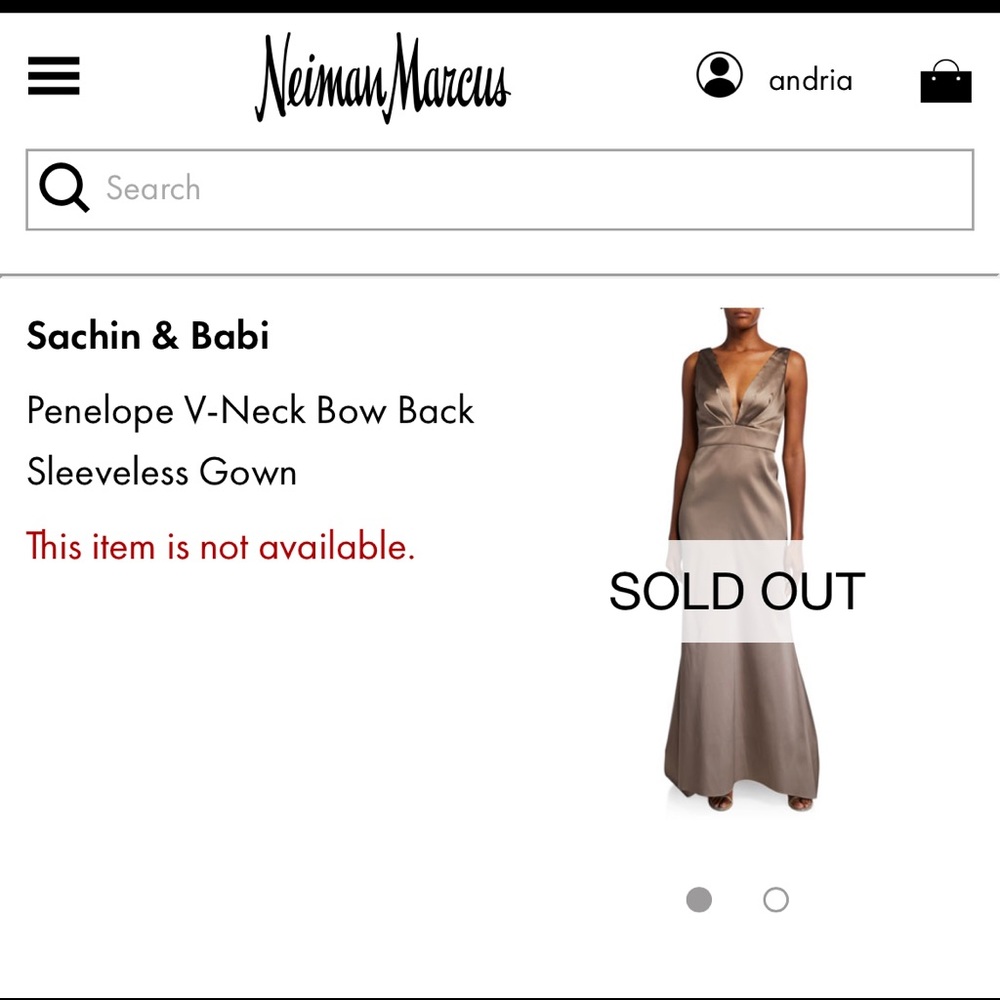Click the Neiman Marcus logo
This screenshot has height=1000, width=1000.
(383, 78)
